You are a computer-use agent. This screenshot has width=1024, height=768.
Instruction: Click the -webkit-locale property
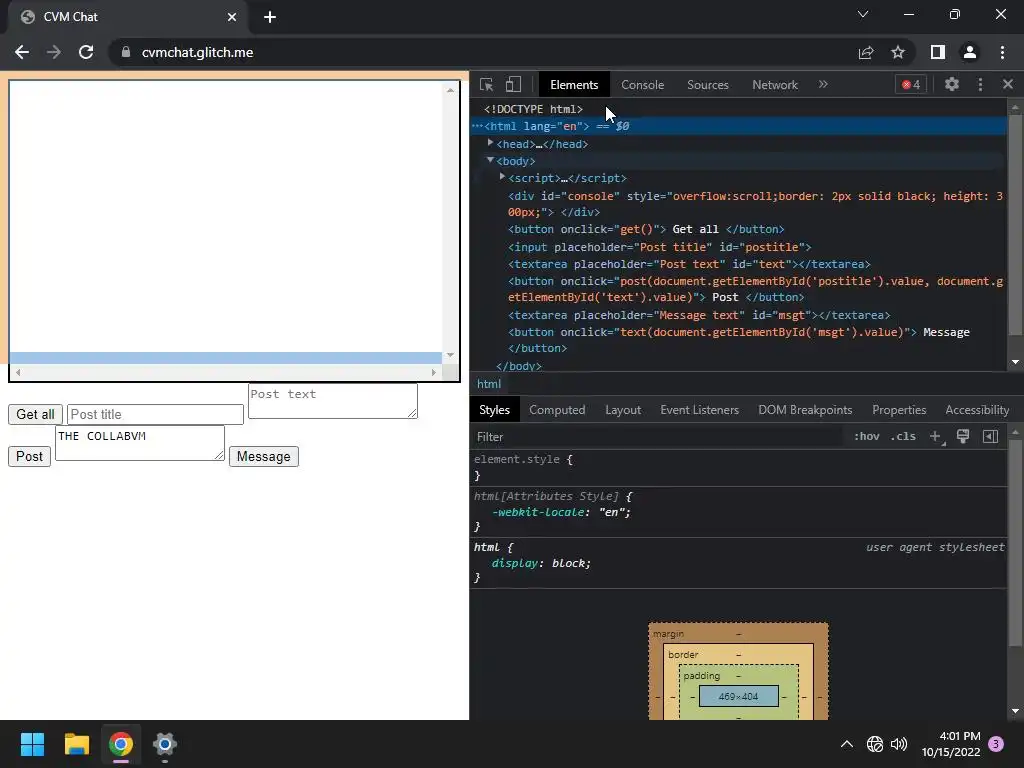click(561, 512)
